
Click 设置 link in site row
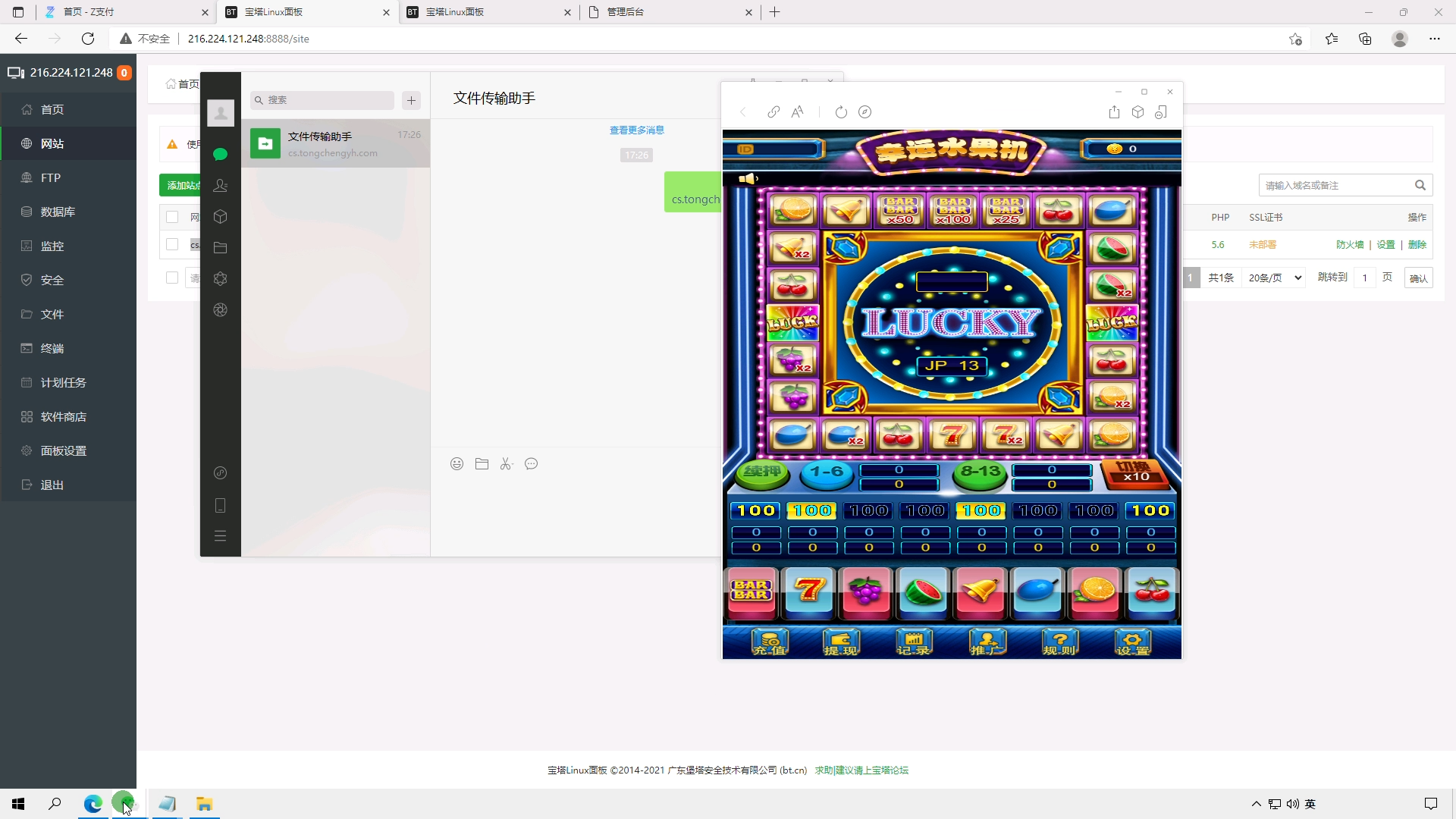(x=1385, y=245)
